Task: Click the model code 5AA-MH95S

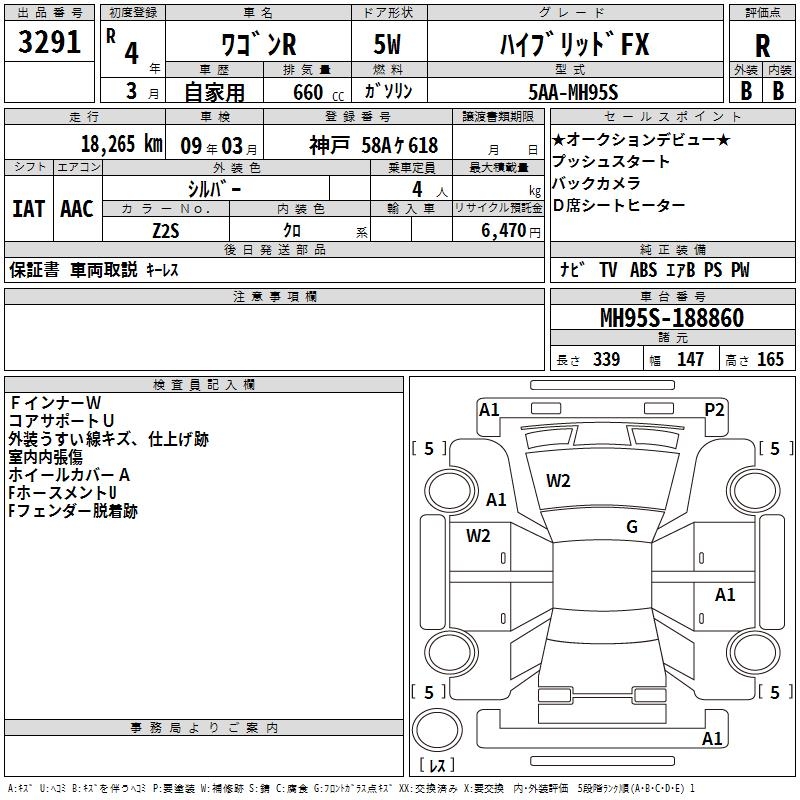Action: point(573,92)
